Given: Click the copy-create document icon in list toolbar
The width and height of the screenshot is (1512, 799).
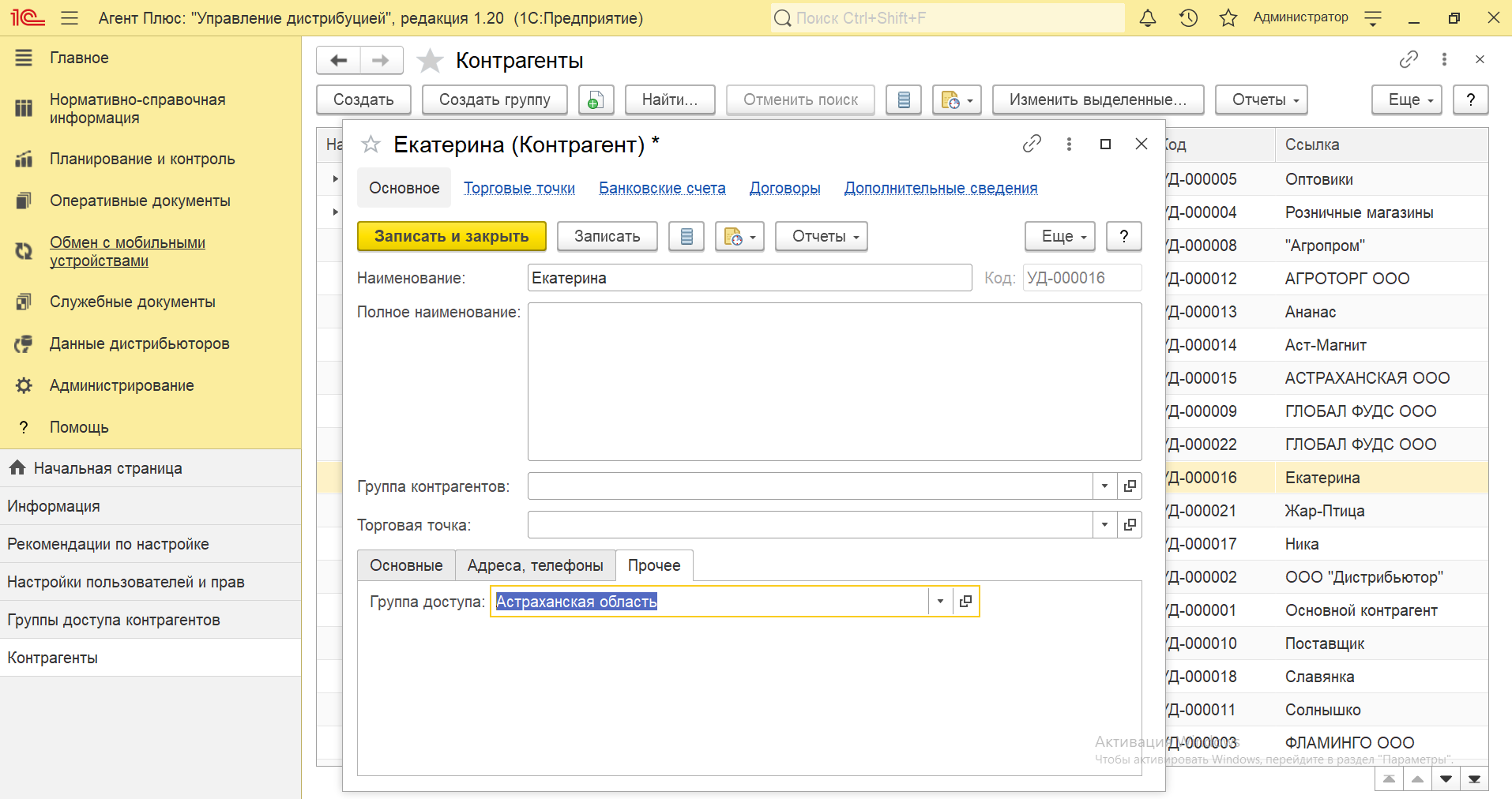Looking at the screenshot, I should (x=596, y=100).
